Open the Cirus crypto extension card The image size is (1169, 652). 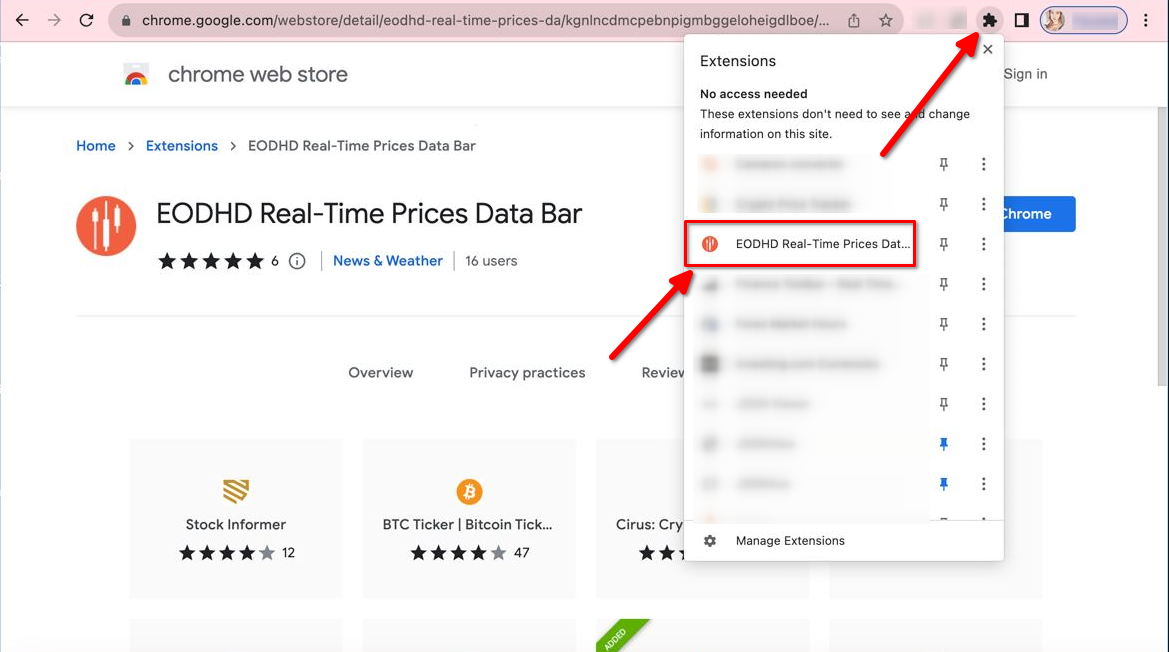(640, 519)
